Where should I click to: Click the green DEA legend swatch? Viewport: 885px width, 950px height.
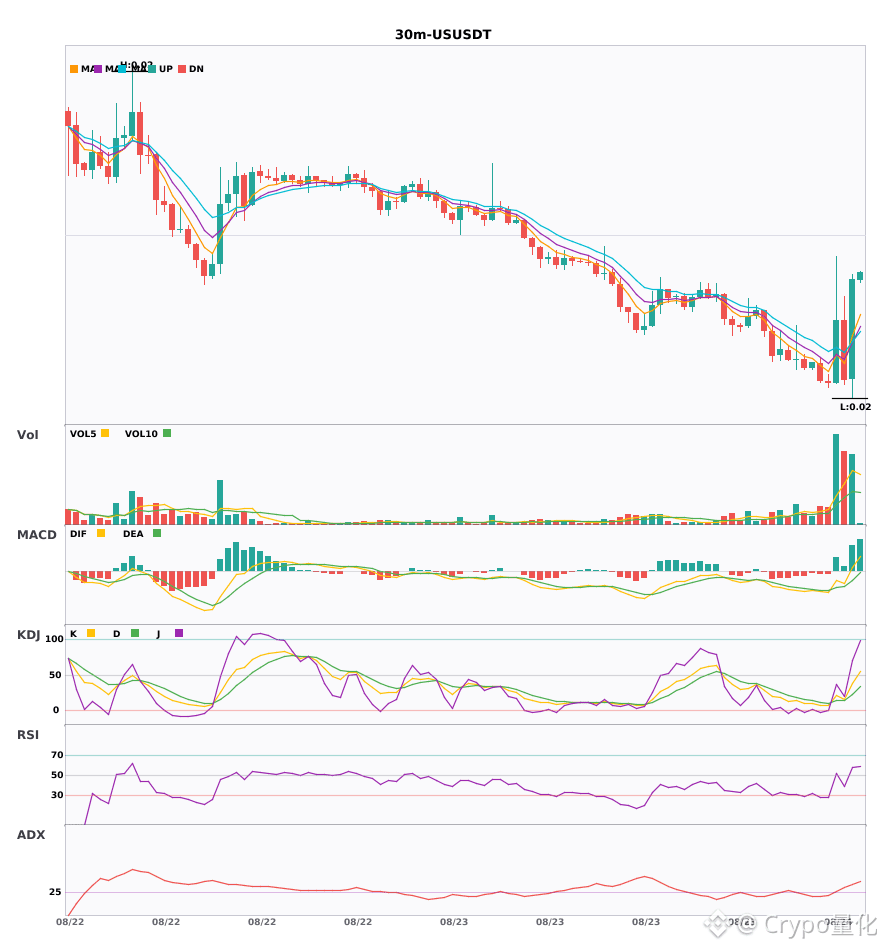[x=157, y=533]
